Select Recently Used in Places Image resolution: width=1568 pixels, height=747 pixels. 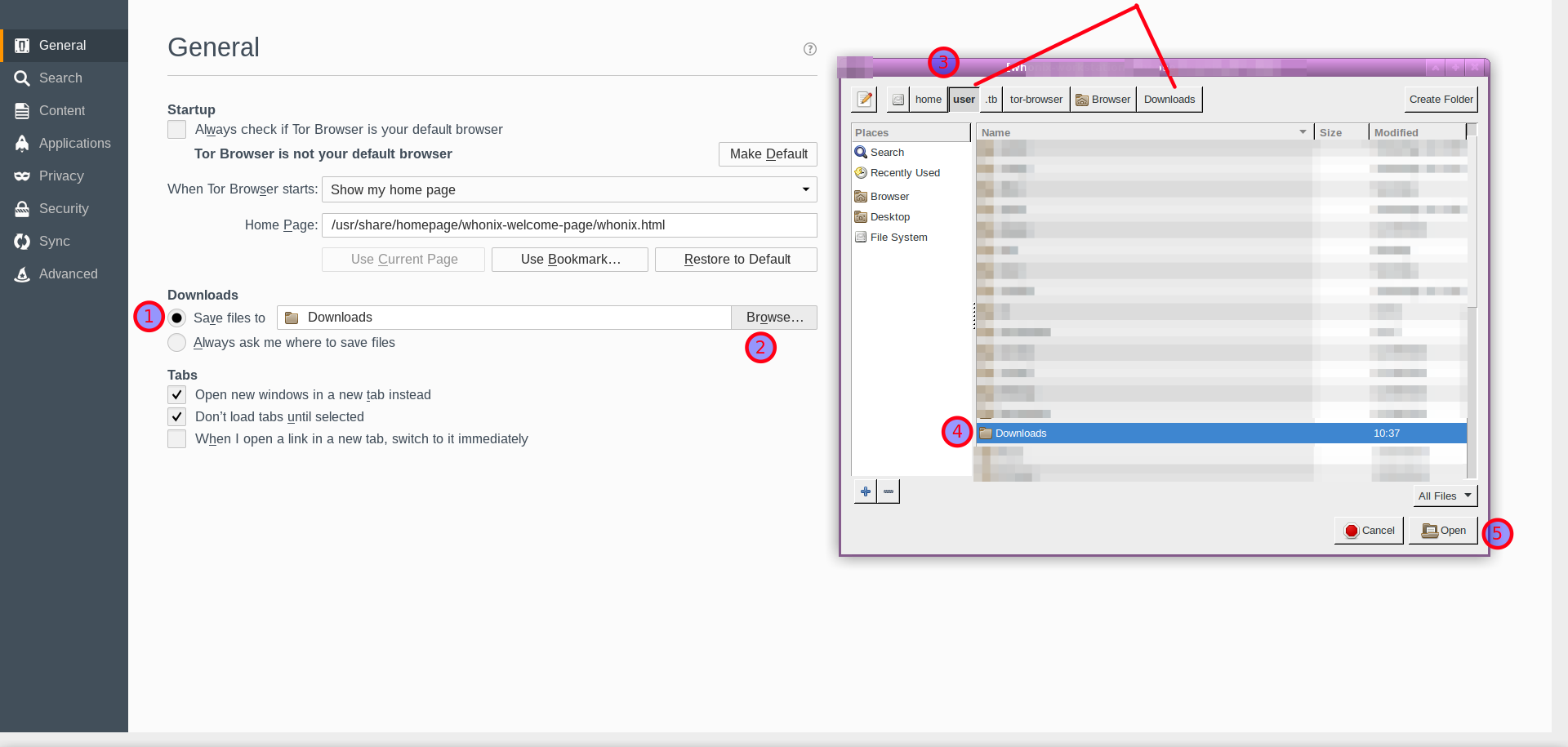click(904, 173)
